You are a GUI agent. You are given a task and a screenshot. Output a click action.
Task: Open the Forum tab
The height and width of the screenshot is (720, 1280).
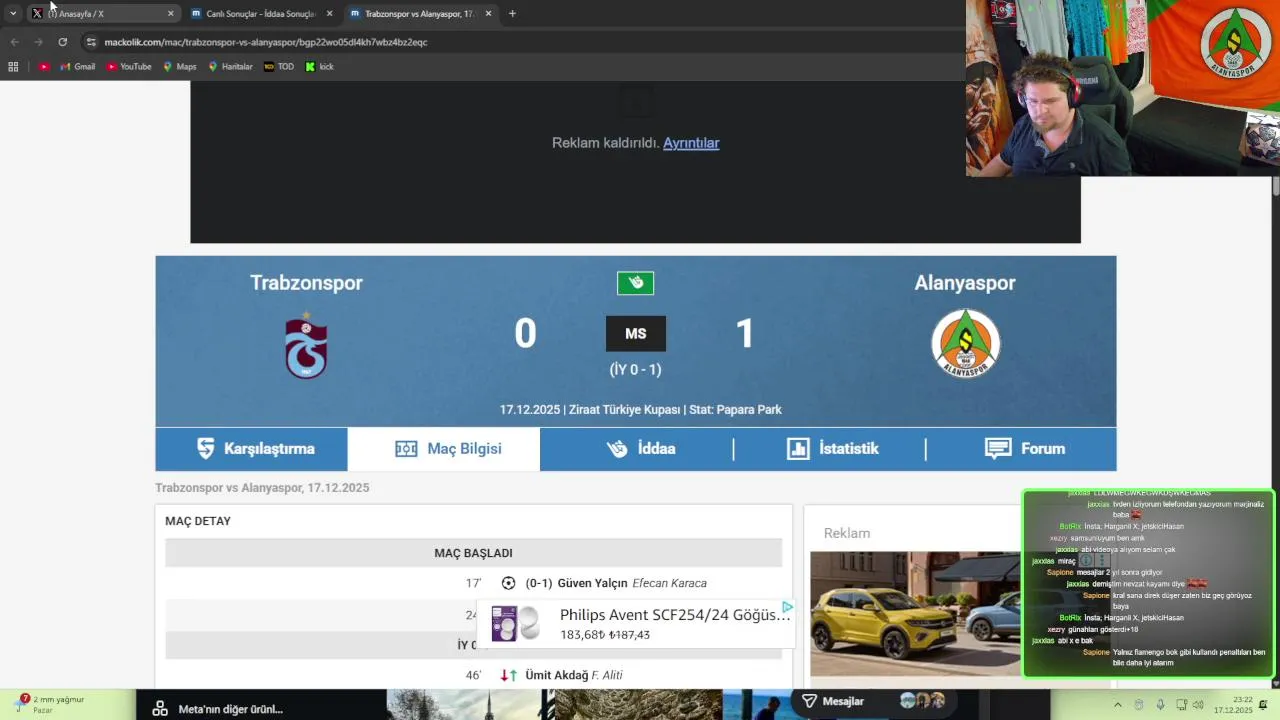click(x=1021, y=449)
